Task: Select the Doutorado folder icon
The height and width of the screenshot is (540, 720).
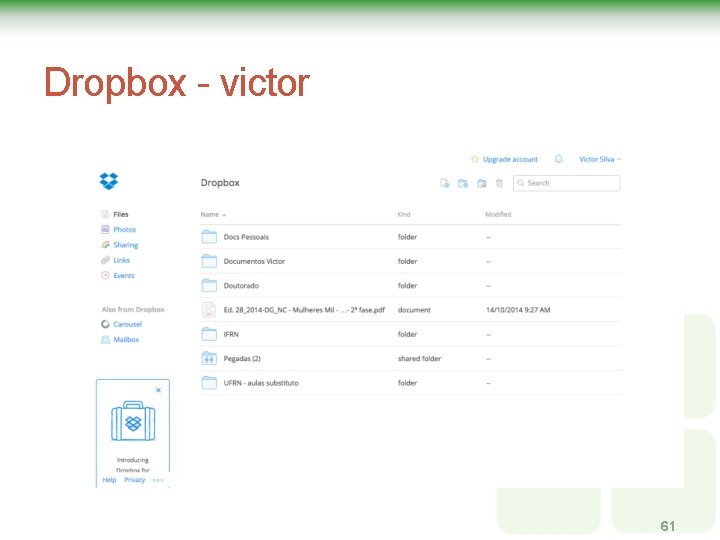Action: (209, 286)
